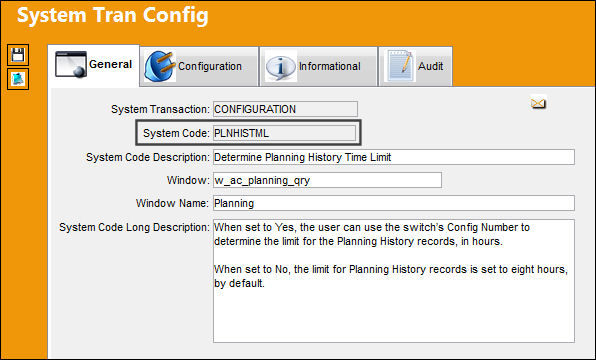
Task: Click the System Code Description label
Action: 148,157
